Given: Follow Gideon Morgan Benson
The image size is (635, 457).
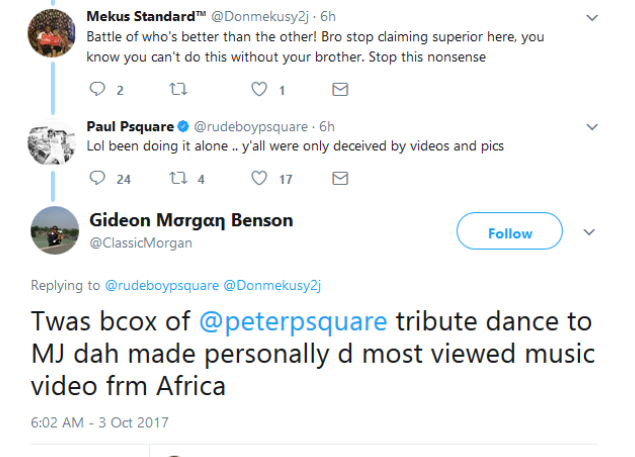Looking at the screenshot, I should [x=510, y=233].
